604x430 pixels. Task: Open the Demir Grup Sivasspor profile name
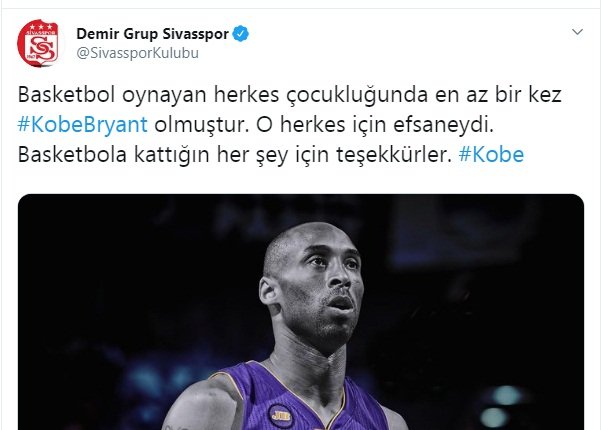click(x=153, y=34)
